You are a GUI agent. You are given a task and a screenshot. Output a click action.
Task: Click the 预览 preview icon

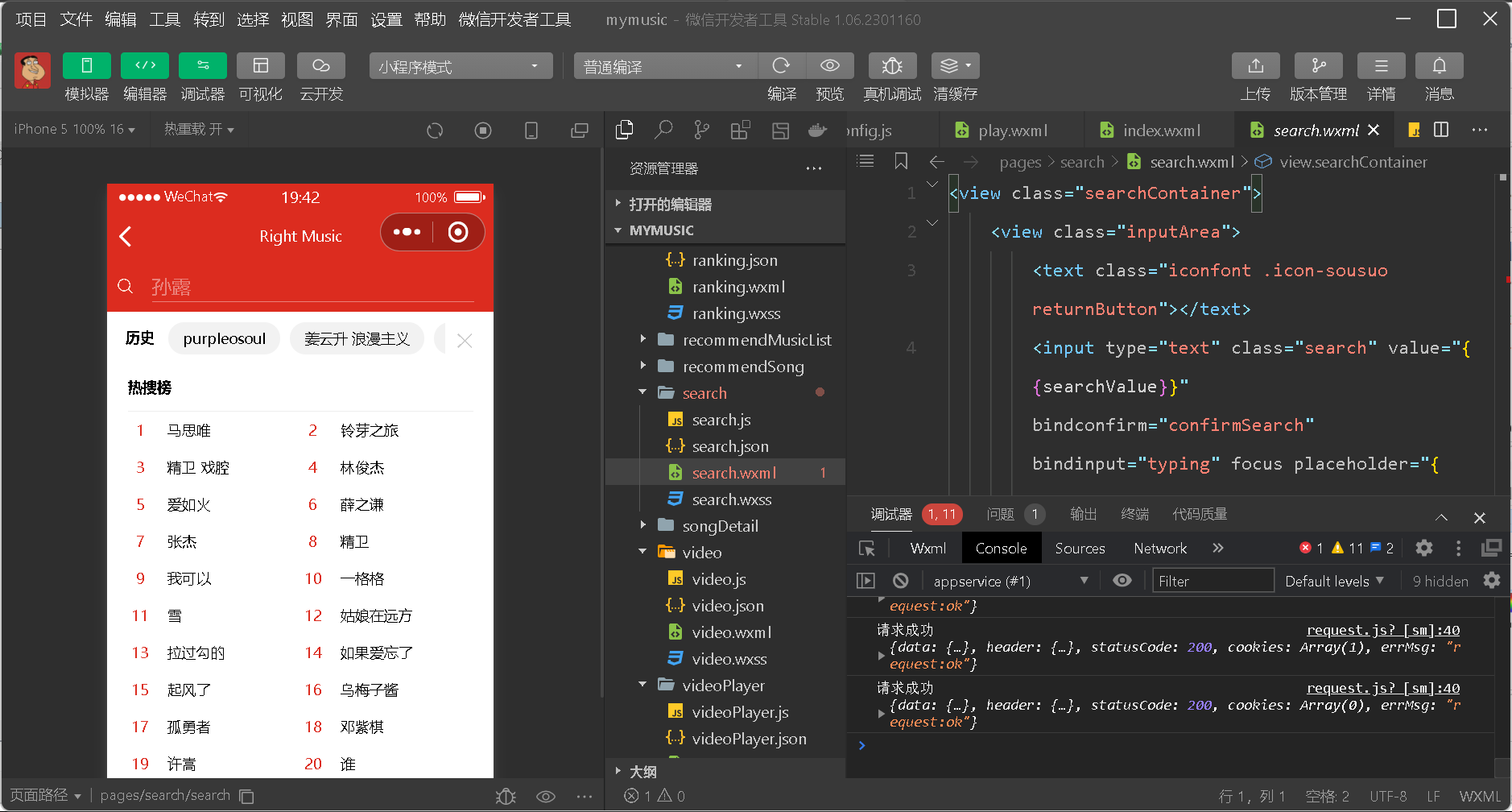pos(830,66)
